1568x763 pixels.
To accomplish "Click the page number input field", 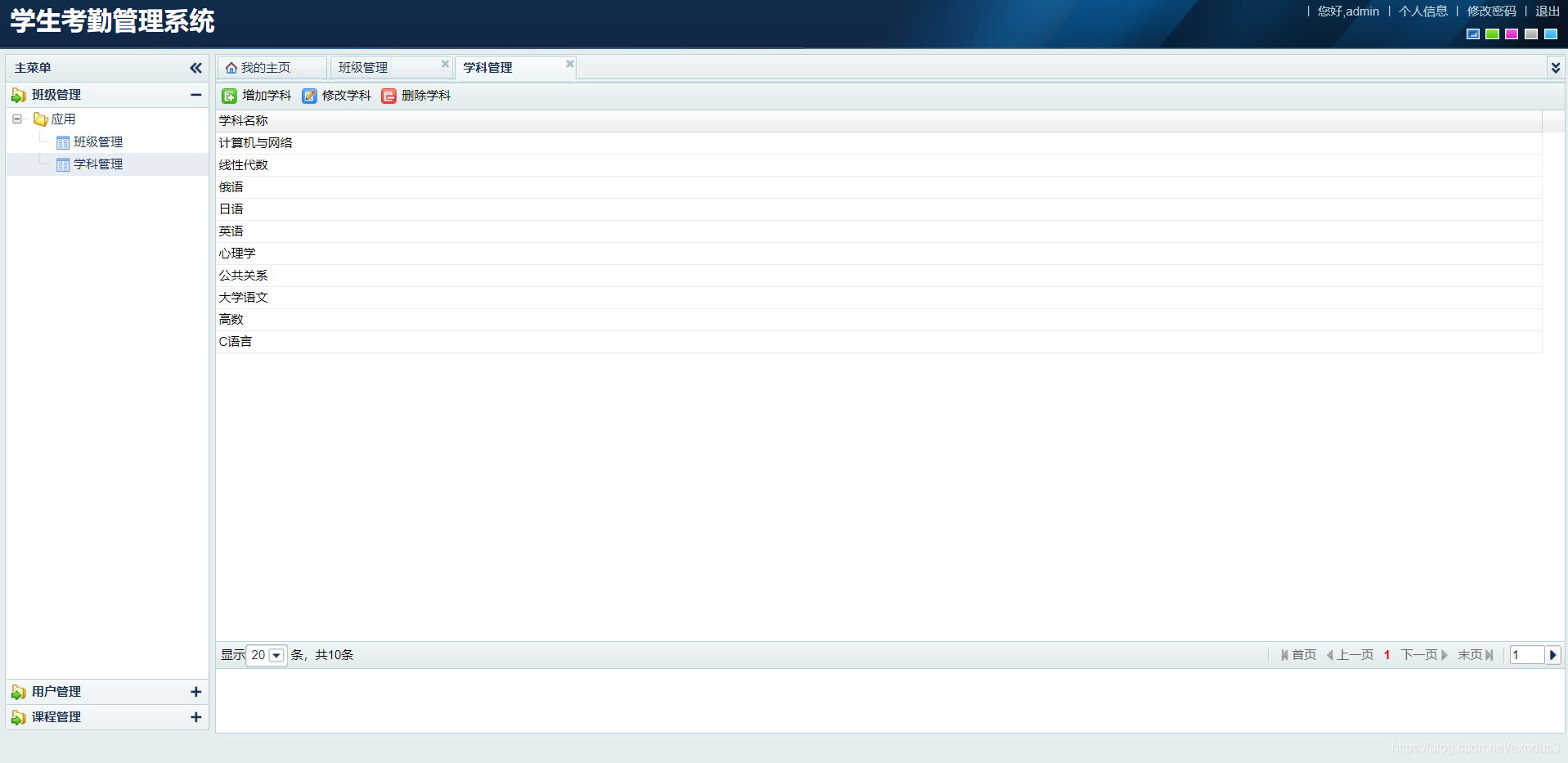I will (x=1526, y=655).
